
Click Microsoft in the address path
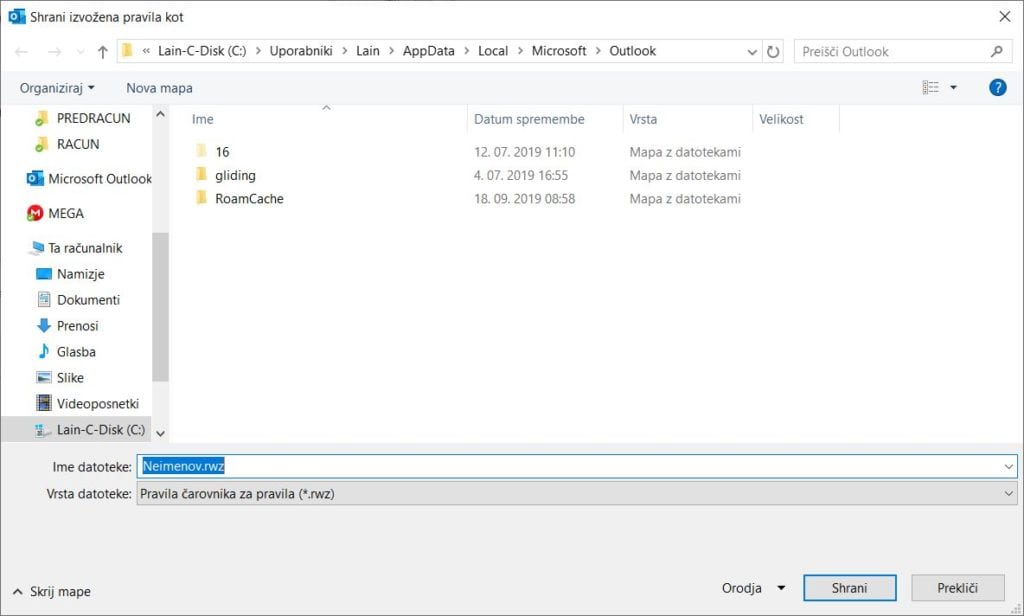point(559,51)
